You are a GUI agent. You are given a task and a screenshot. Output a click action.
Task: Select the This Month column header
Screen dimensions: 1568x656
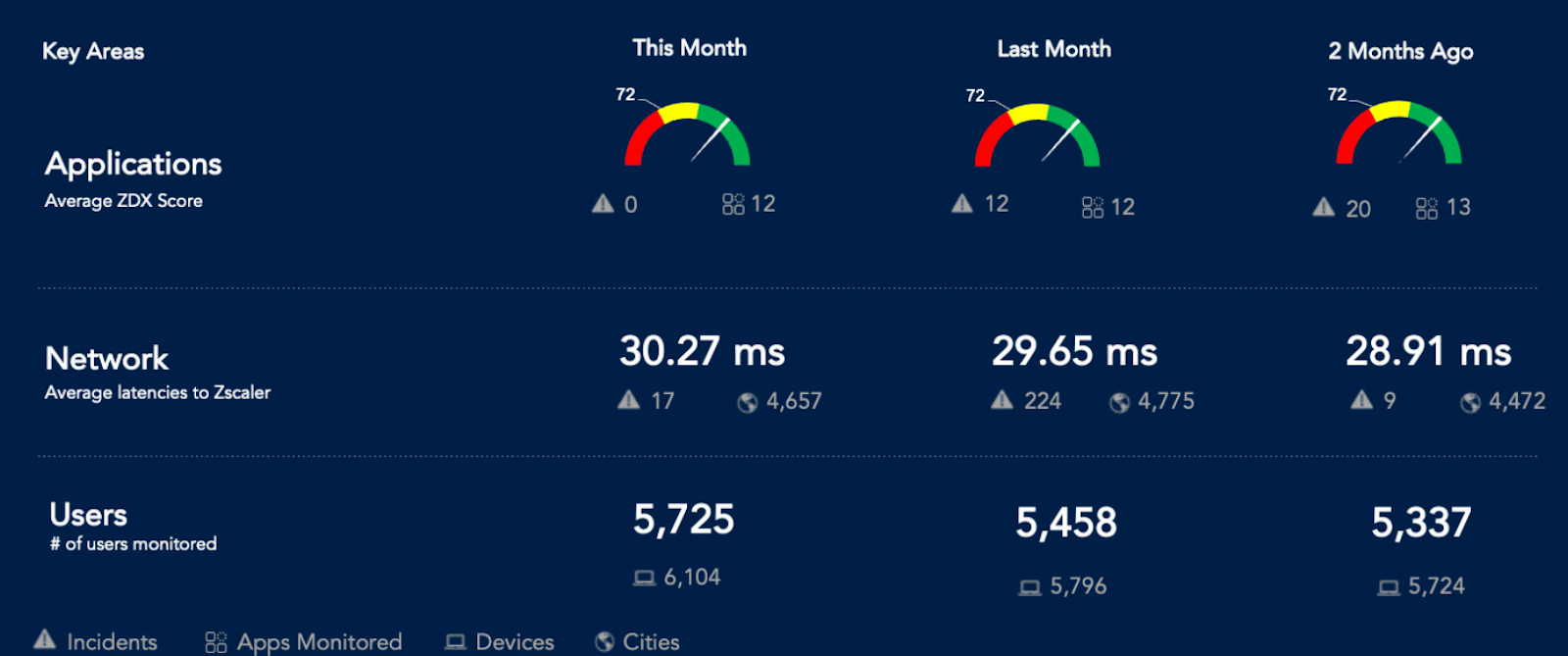click(689, 48)
